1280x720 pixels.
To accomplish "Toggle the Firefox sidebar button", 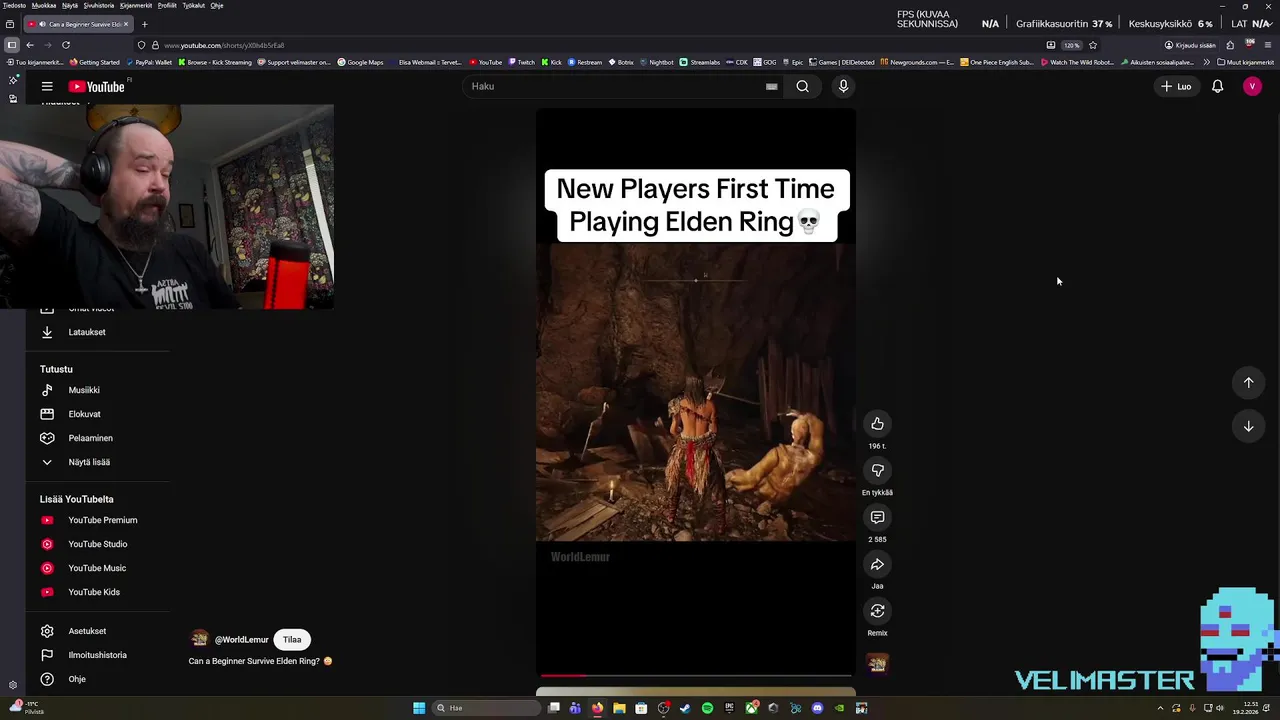I will [x=11, y=45].
